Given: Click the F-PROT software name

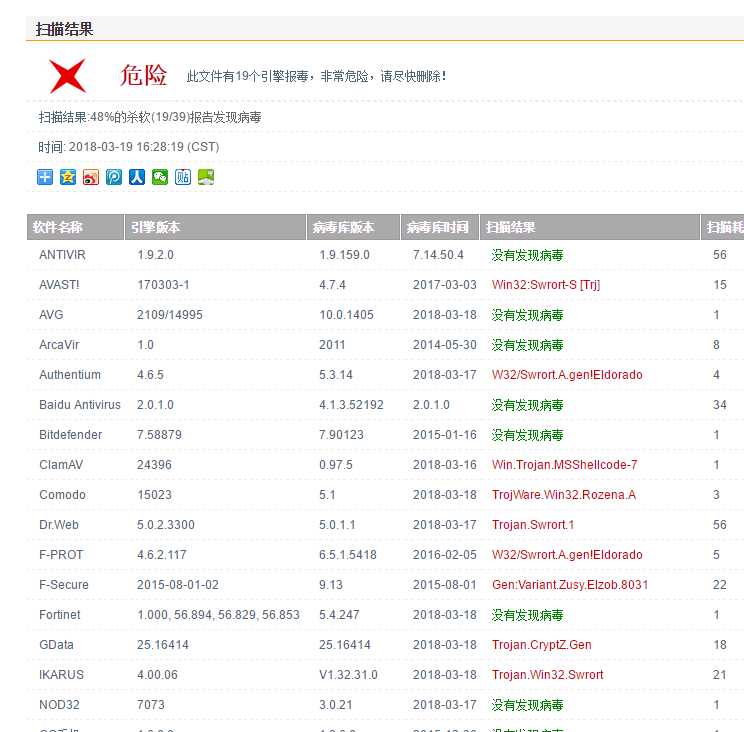Looking at the screenshot, I should (61, 555).
